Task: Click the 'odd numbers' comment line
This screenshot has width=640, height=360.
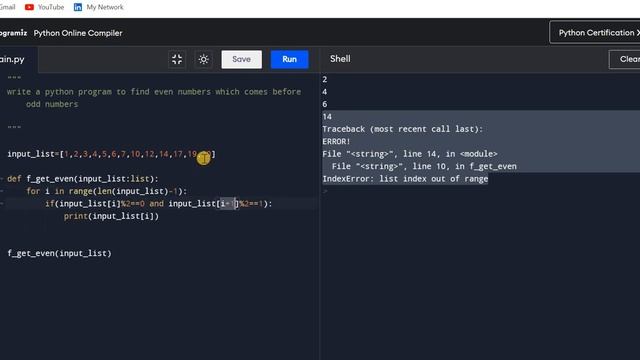Action: pos(52,104)
